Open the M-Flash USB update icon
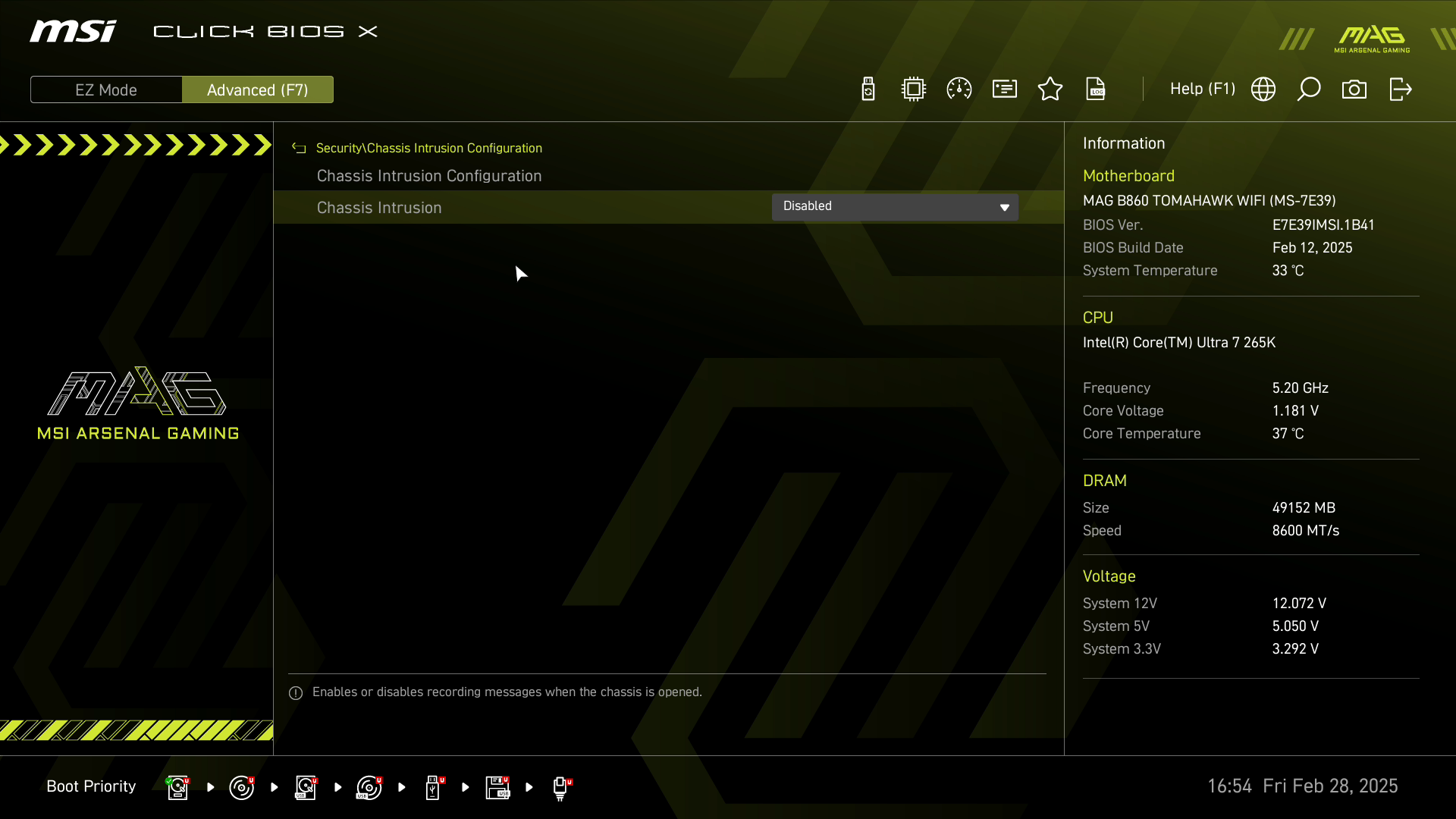Screen dimensions: 1456x819 pyautogui.click(x=868, y=89)
